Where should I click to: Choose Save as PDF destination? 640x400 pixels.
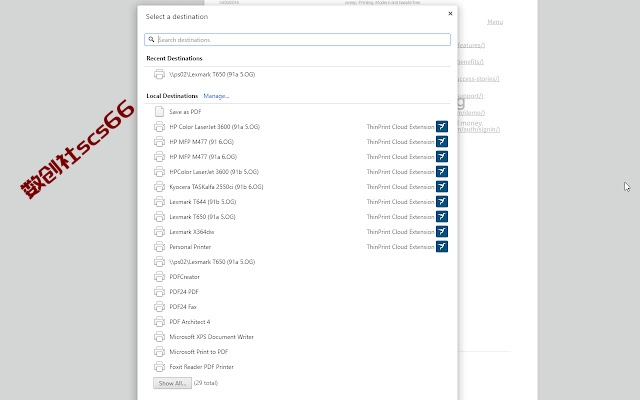click(297, 111)
